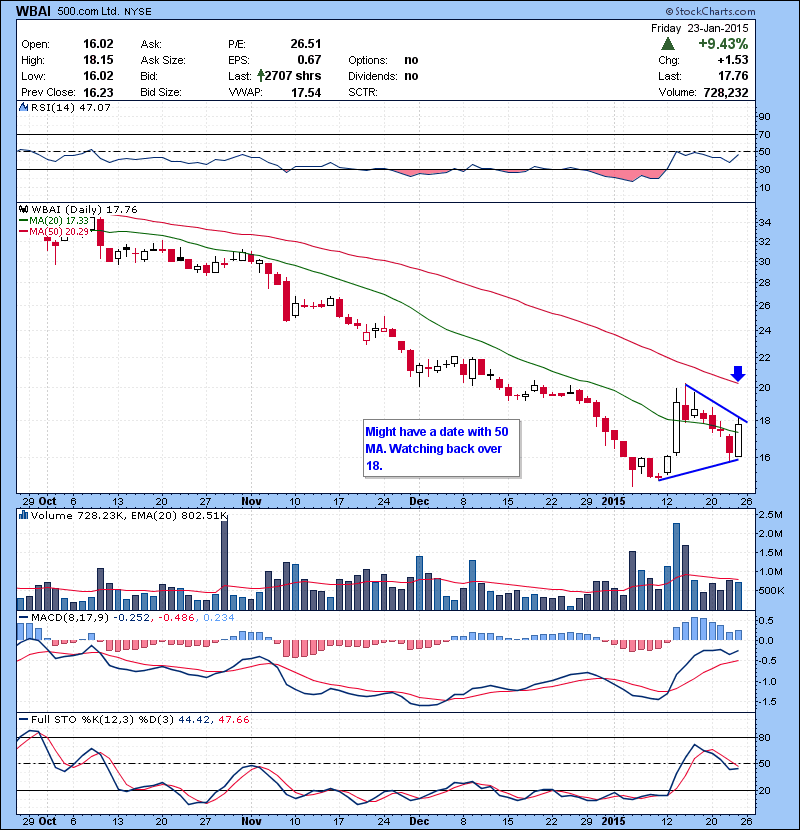This screenshot has width=800, height=830.
Task: Click the Nov label below the price chart
Action: tap(251, 501)
